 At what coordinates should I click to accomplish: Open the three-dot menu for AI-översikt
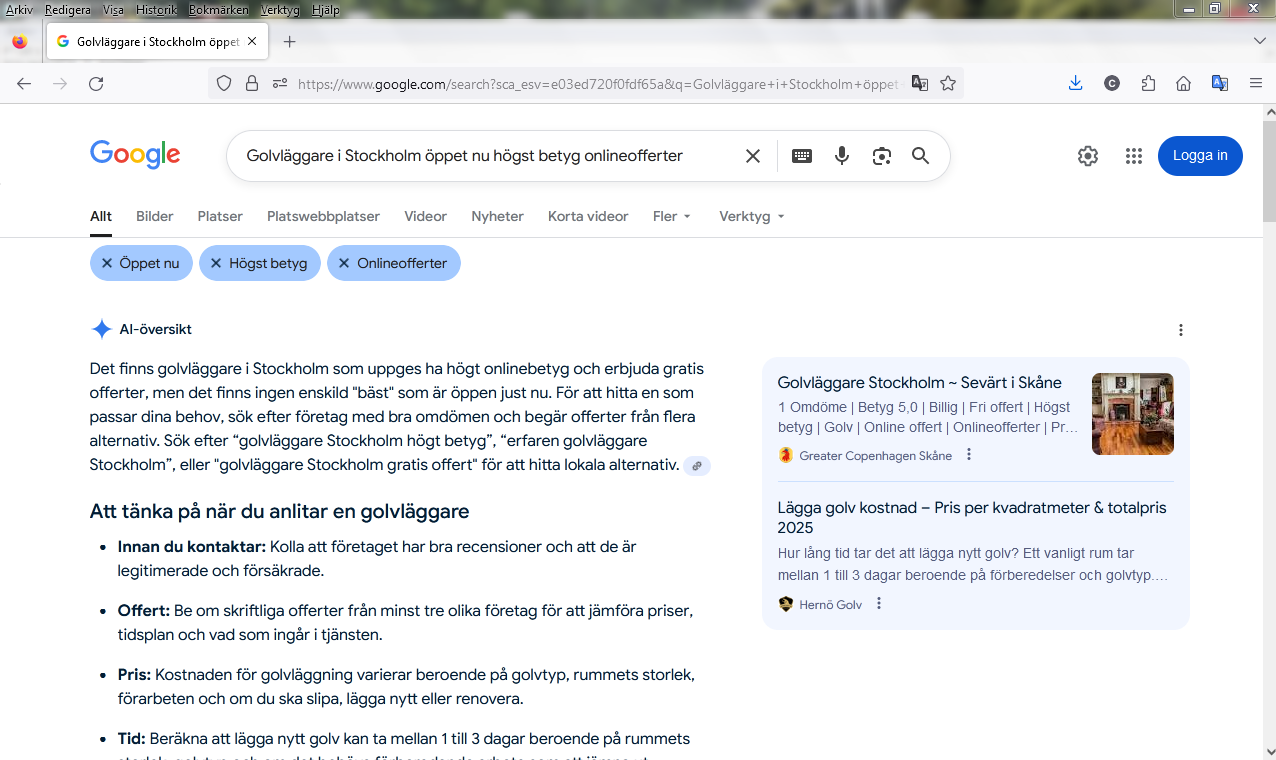pyautogui.click(x=1181, y=330)
